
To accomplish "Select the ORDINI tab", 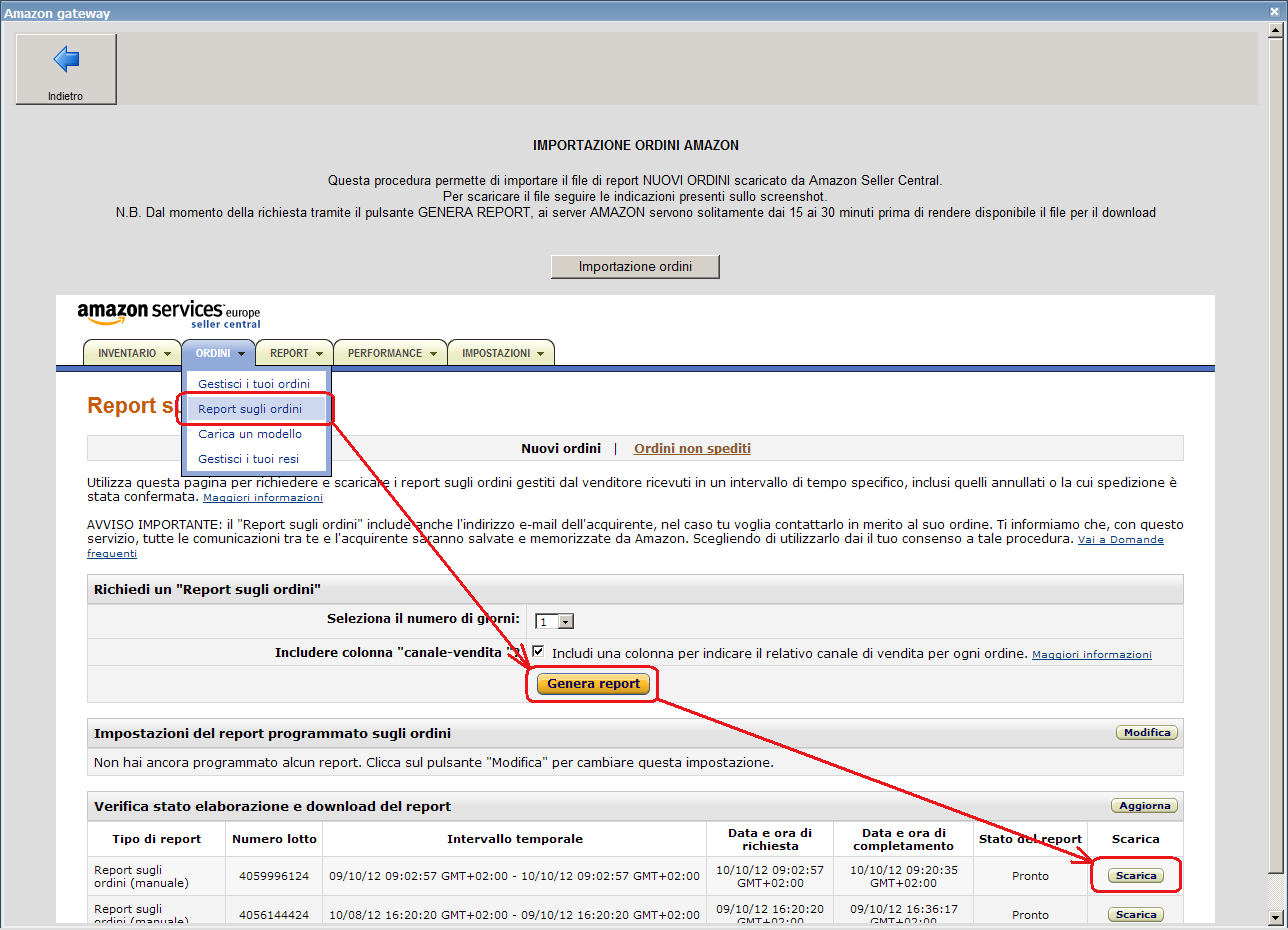I will click(x=219, y=353).
